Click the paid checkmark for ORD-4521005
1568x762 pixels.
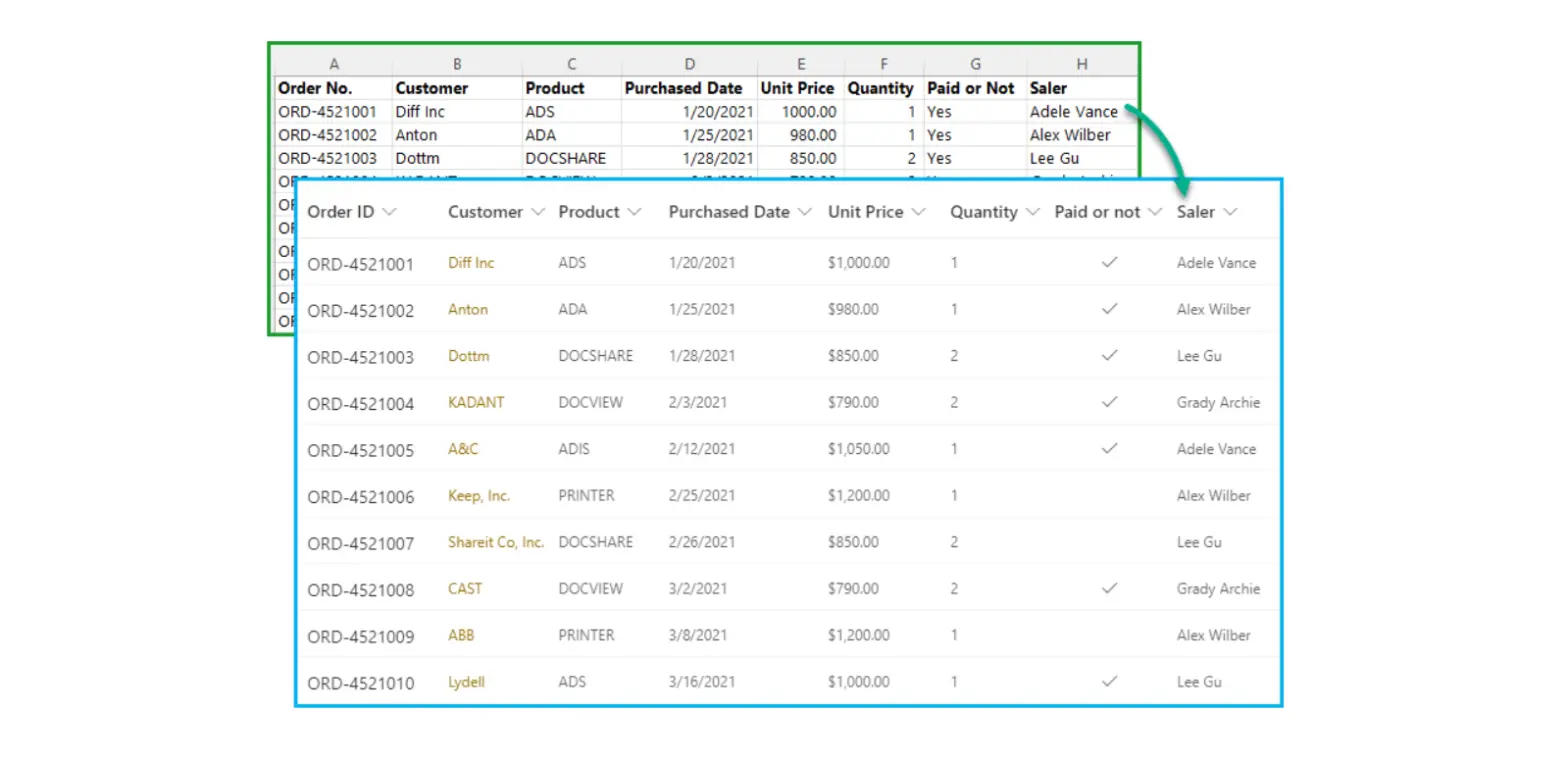(1109, 449)
